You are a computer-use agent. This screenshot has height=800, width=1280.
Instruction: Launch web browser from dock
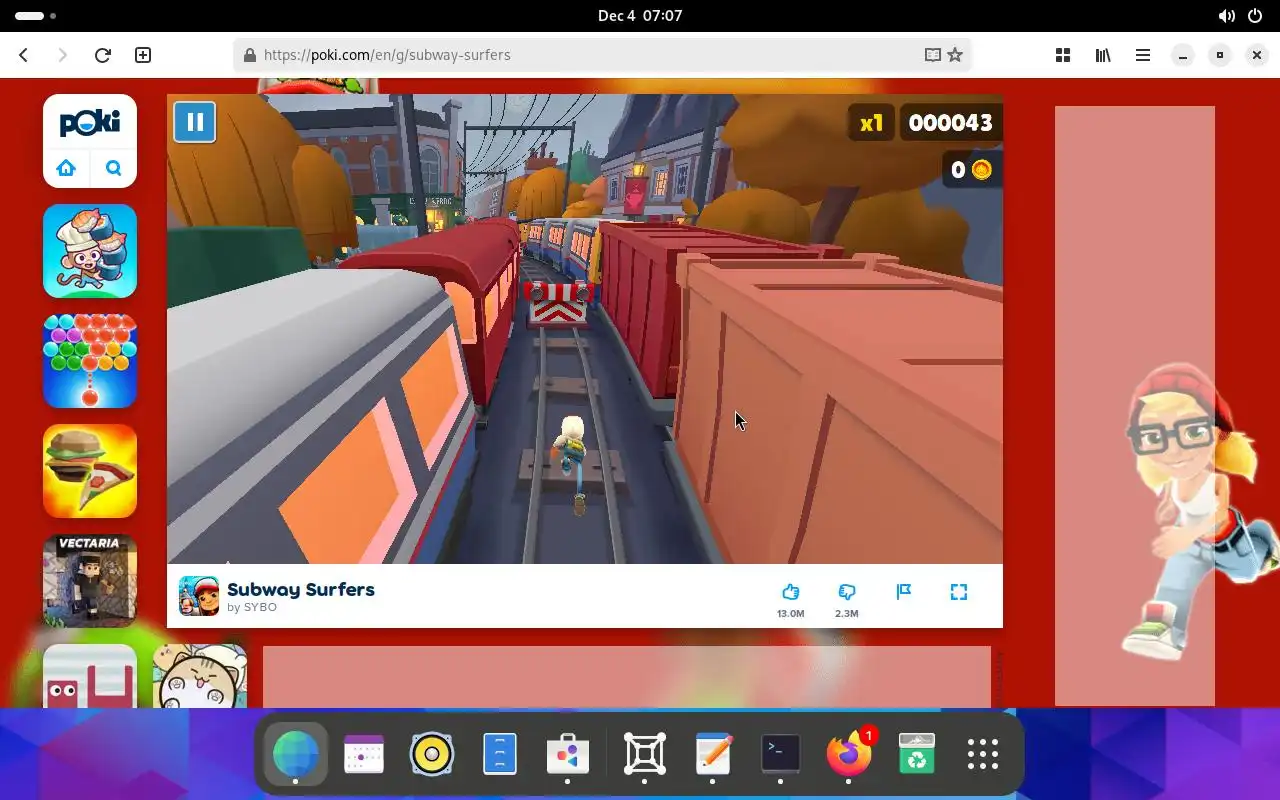click(x=295, y=754)
